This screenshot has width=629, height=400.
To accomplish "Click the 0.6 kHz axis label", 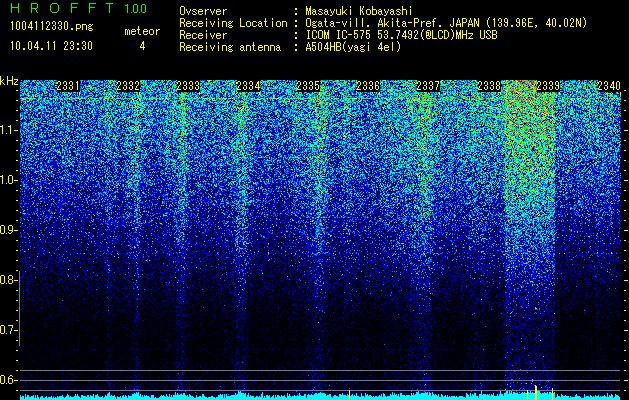I will [8, 380].
